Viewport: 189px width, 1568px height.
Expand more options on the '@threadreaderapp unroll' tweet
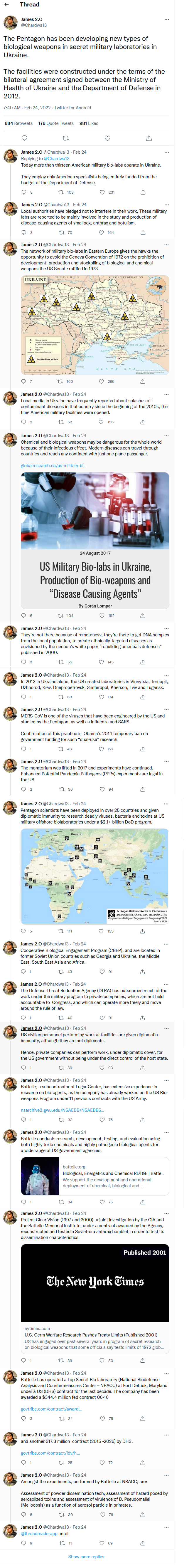pos(166,1527)
